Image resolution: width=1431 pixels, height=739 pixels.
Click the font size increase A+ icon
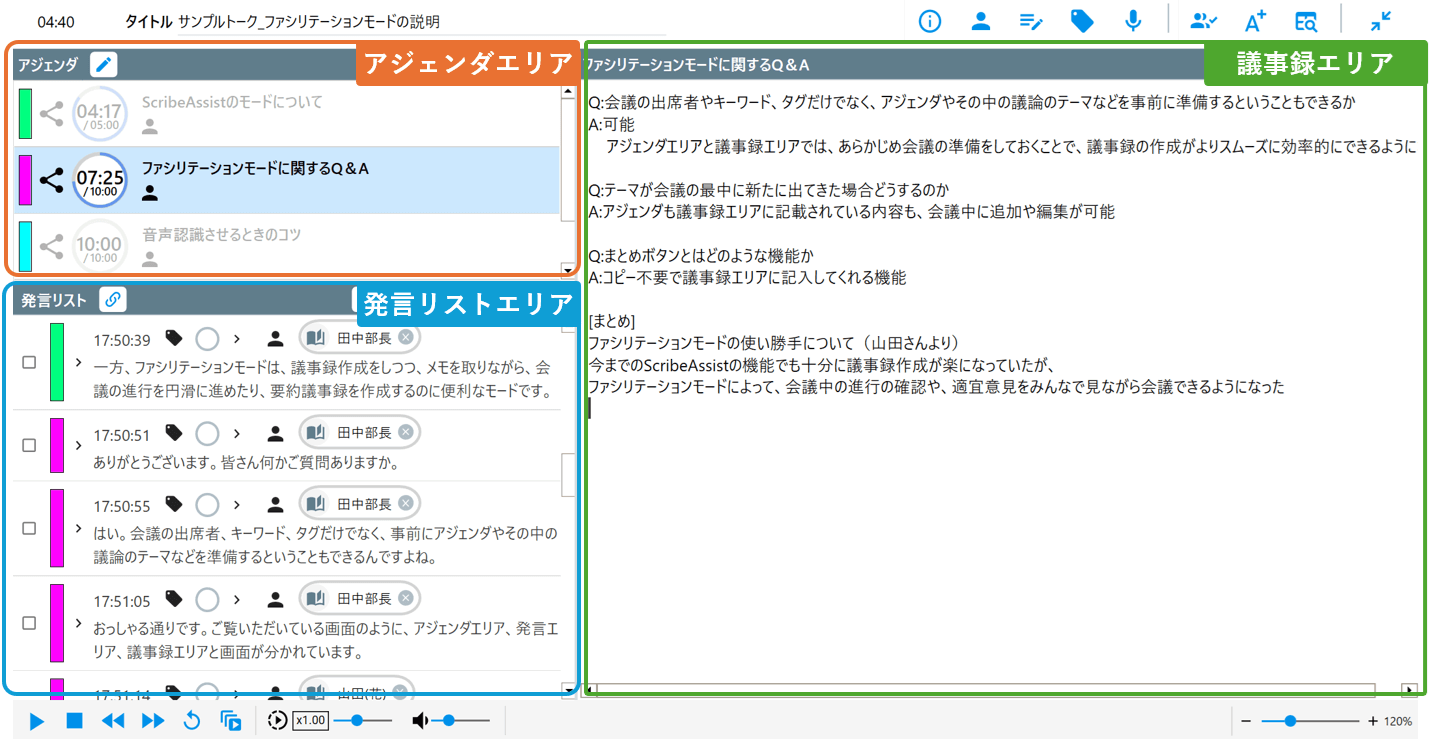point(1255,21)
